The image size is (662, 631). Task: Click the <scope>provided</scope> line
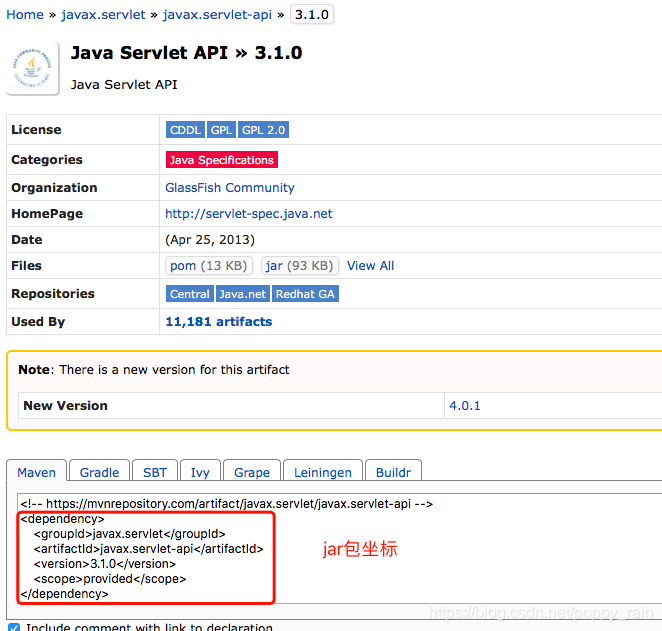click(110, 579)
